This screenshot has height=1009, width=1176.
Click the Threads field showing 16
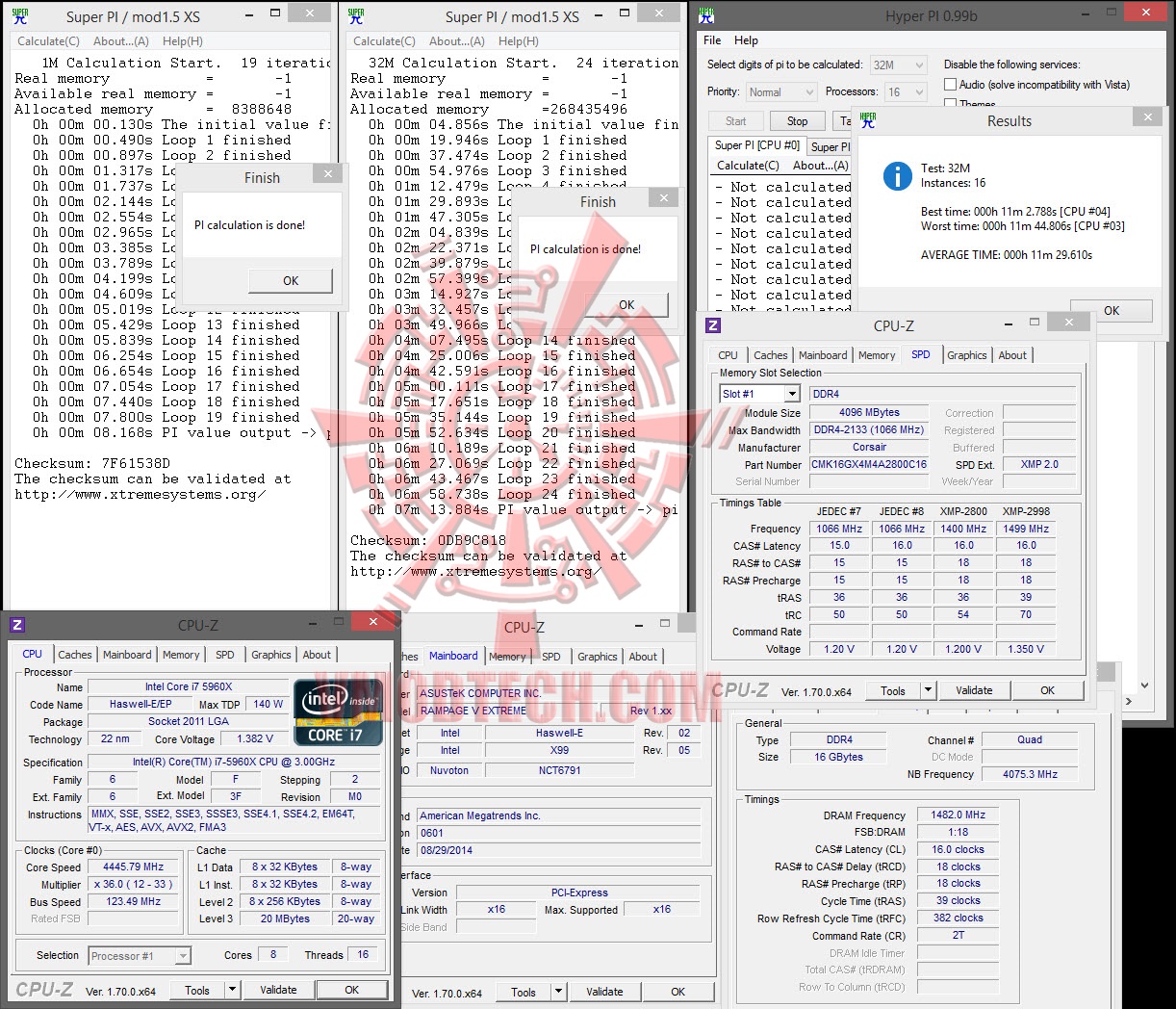coord(363,955)
